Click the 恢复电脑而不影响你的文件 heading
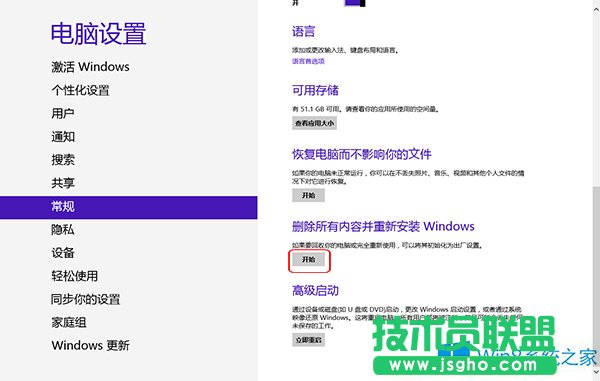 [x=362, y=155]
